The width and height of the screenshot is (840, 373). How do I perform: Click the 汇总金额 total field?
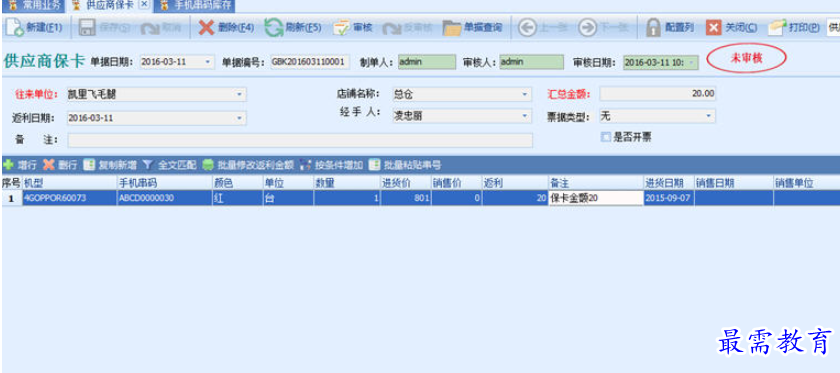(658, 93)
